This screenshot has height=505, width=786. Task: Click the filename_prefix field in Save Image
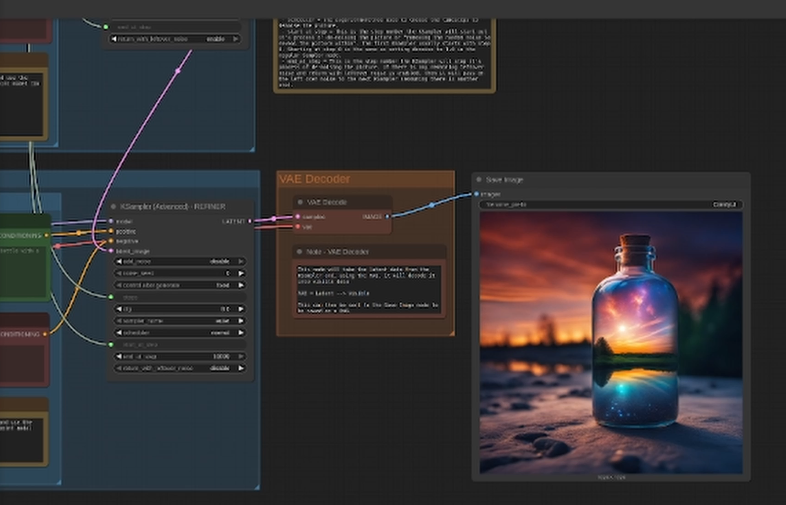pyautogui.click(x=610, y=204)
